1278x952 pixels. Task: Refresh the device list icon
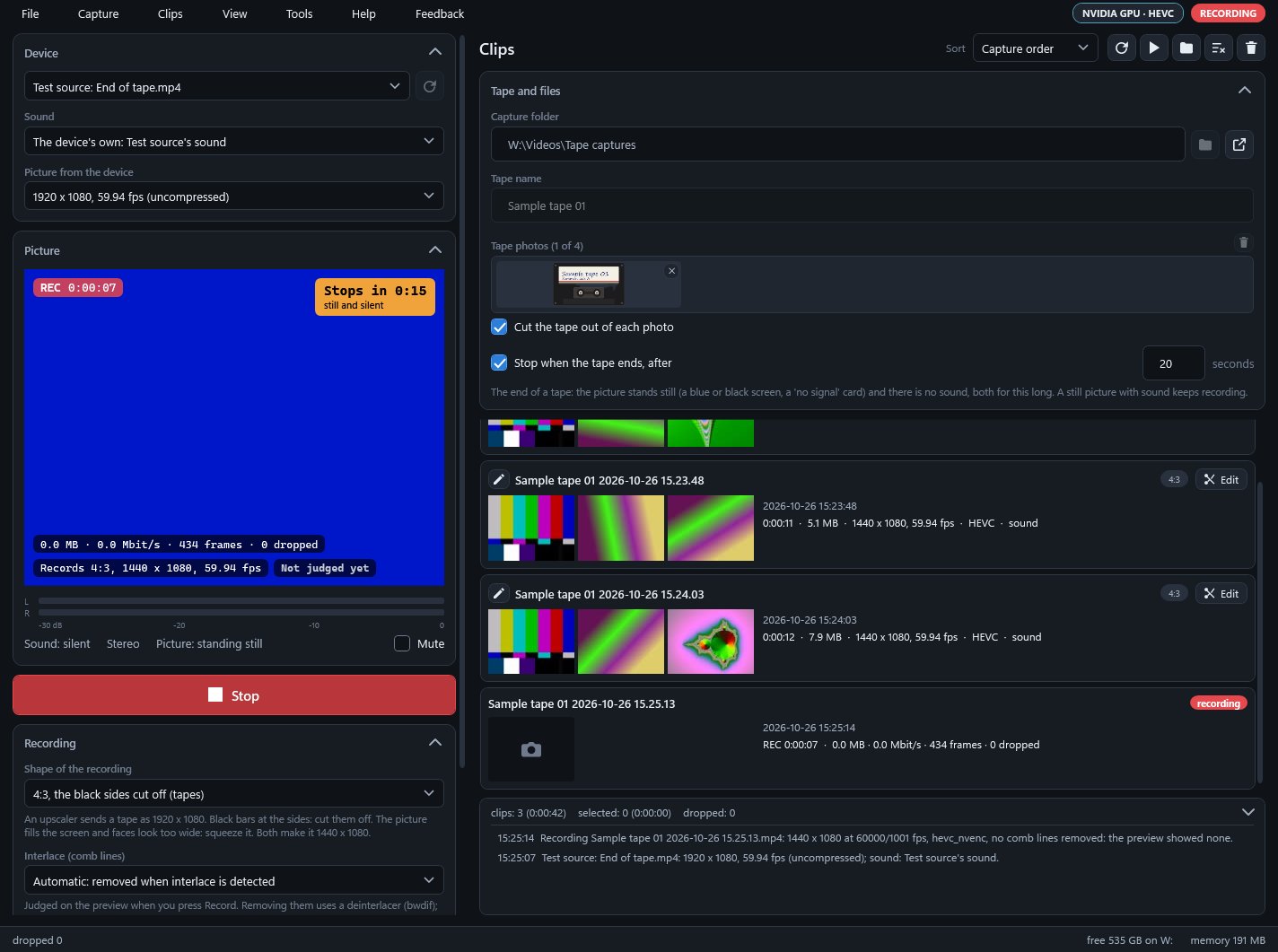pos(430,86)
